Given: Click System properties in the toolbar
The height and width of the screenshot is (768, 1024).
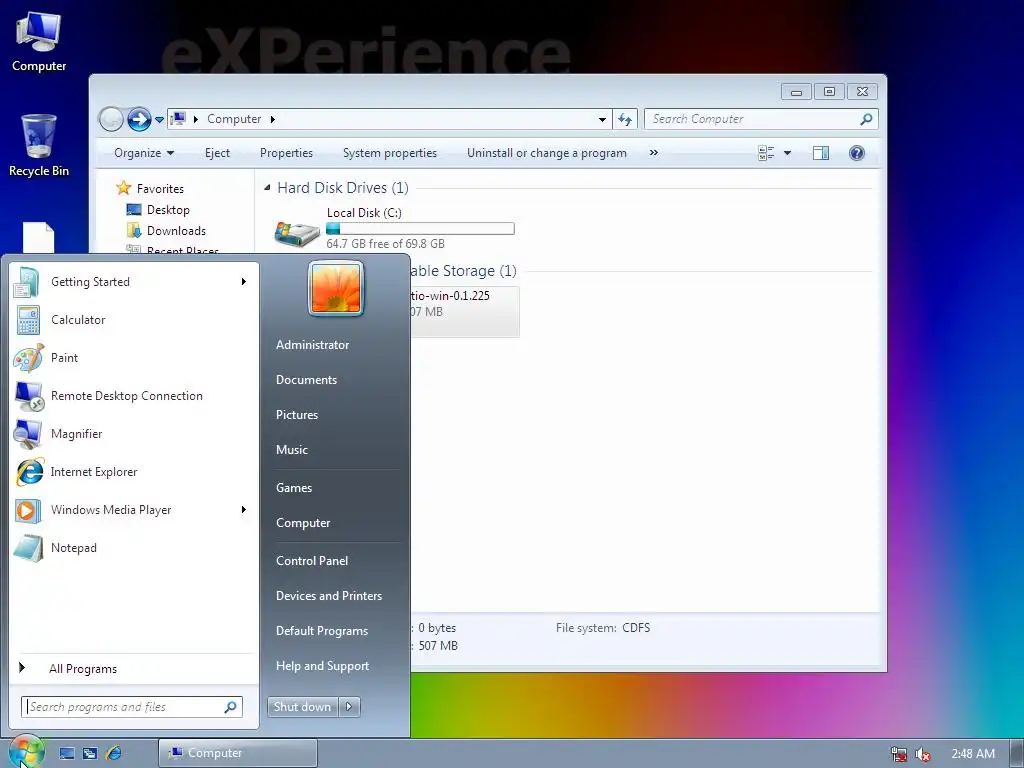Looking at the screenshot, I should pyautogui.click(x=390, y=153).
